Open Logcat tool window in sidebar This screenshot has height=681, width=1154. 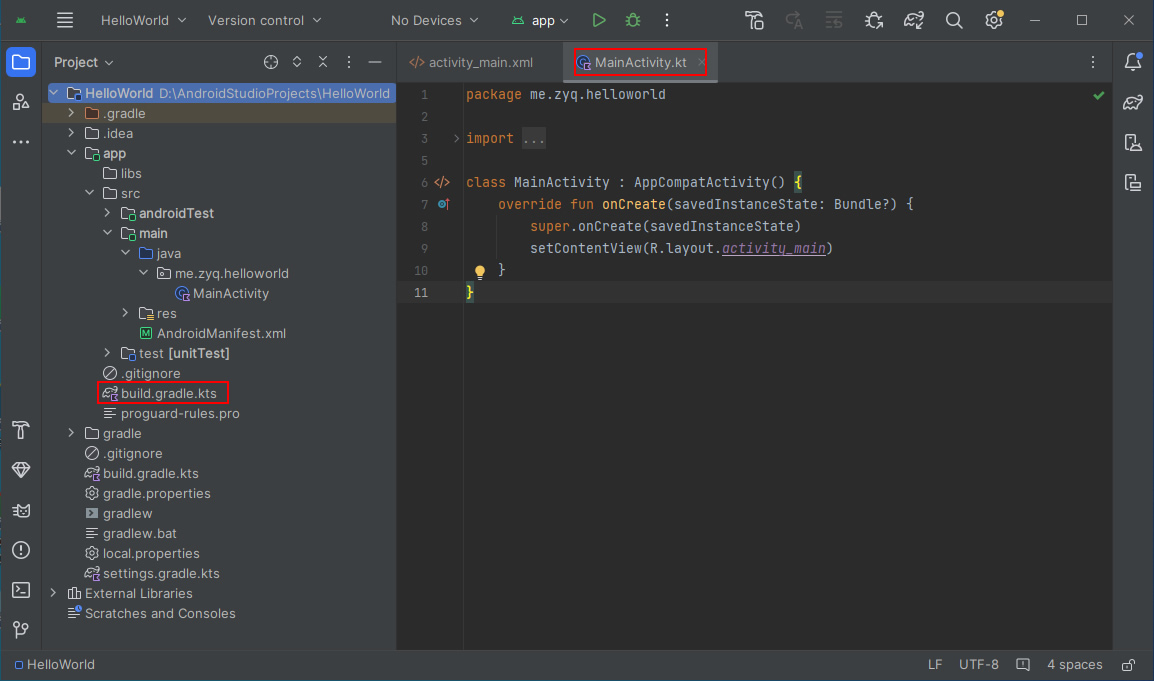21,511
